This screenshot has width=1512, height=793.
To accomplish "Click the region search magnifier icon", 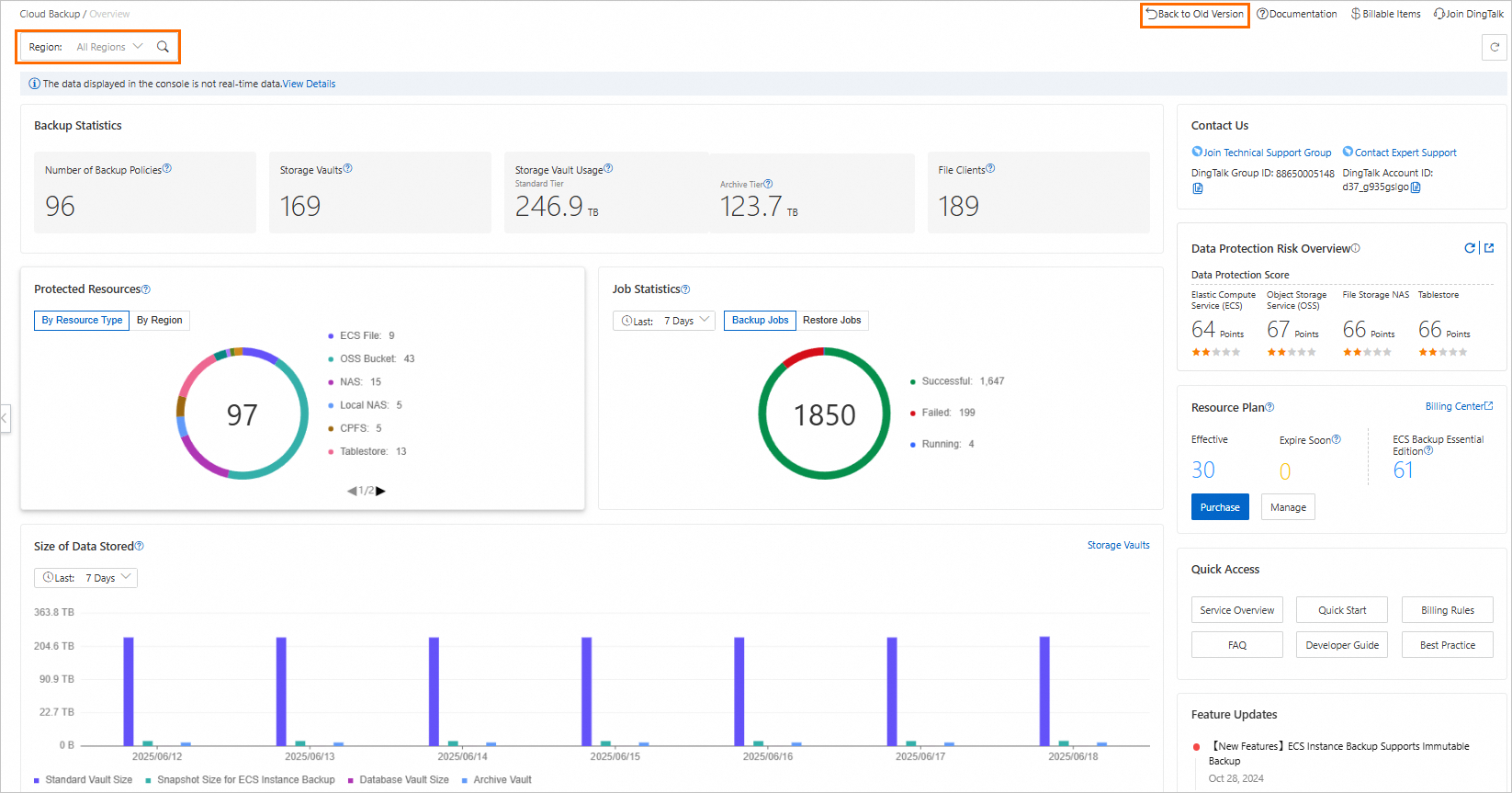I will [163, 47].
